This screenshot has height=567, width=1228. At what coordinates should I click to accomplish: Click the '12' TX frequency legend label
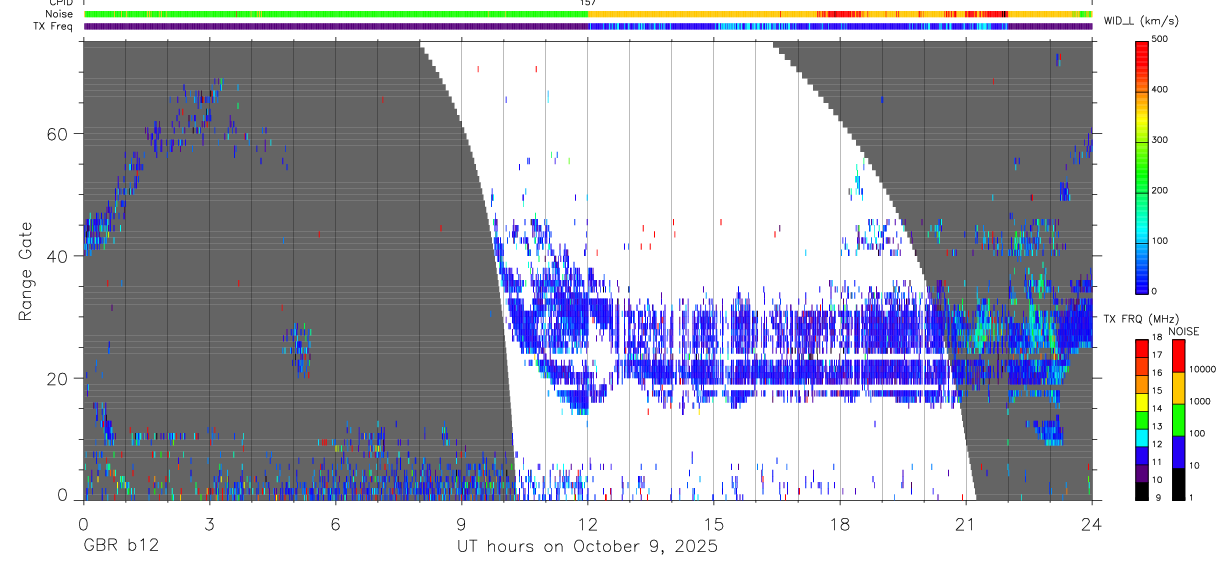1156,444
